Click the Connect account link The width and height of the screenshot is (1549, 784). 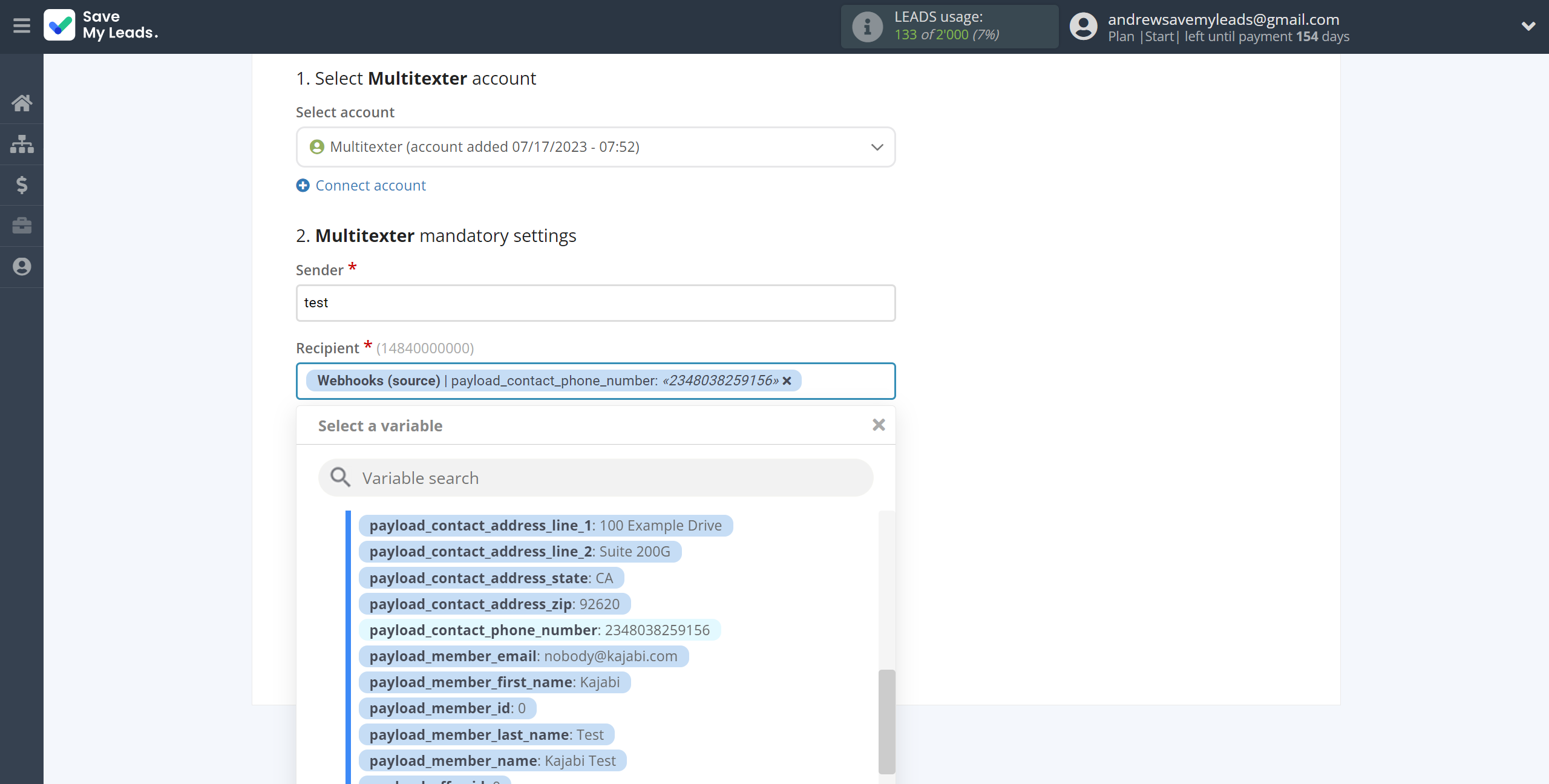pos(370,186)
